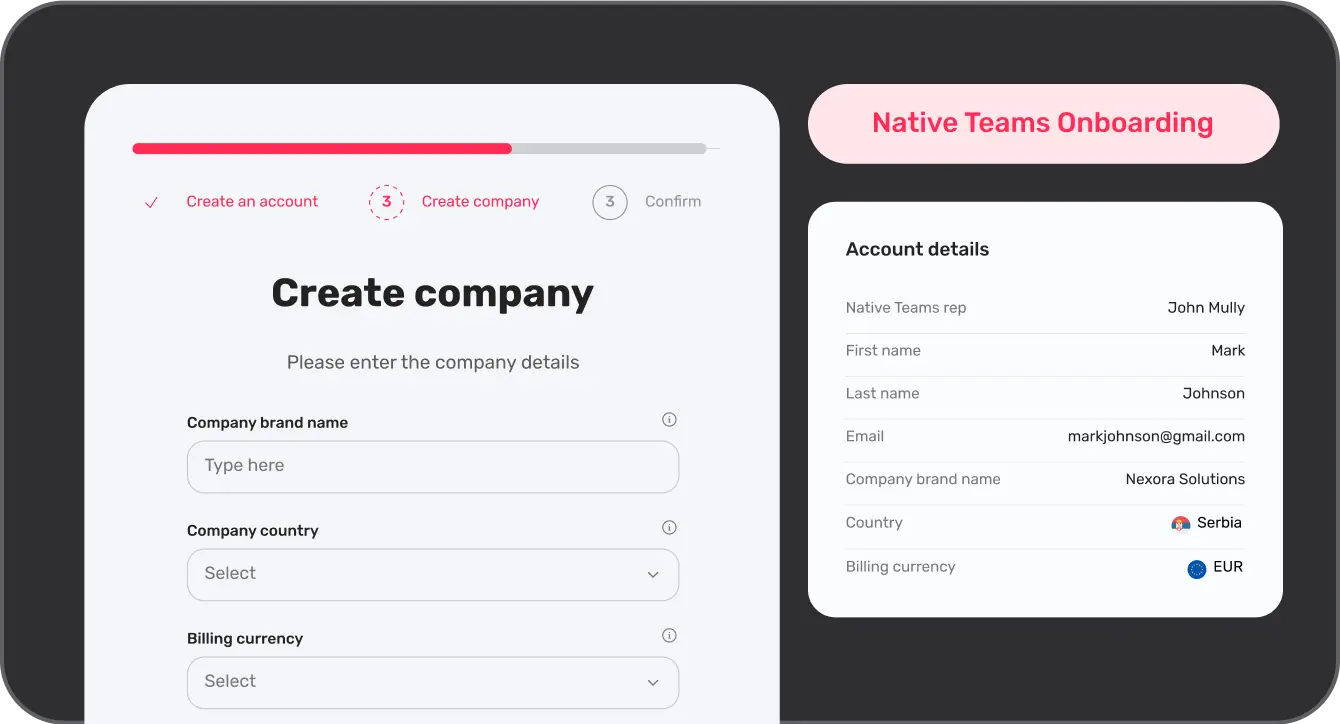
Task: Click info icon beside Company brand name
Action: click(670, 420)
